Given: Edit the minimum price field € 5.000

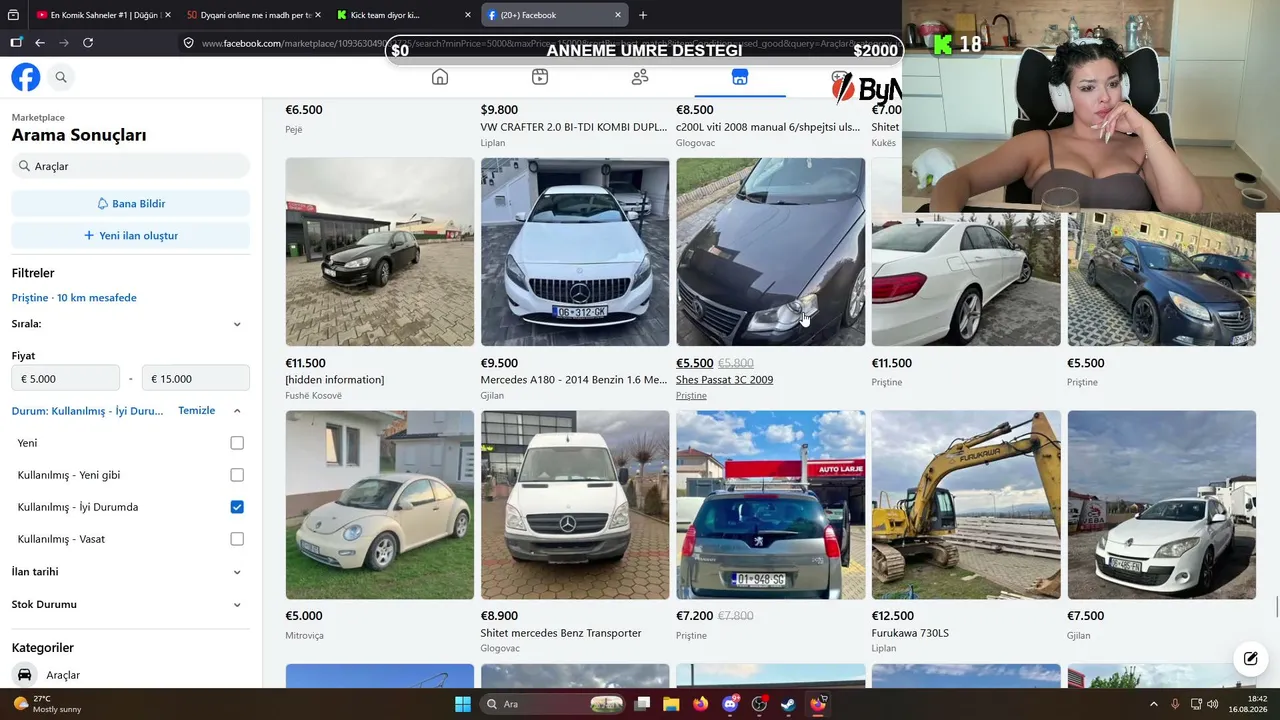Looking at the screenshot, I should point(66,379).
